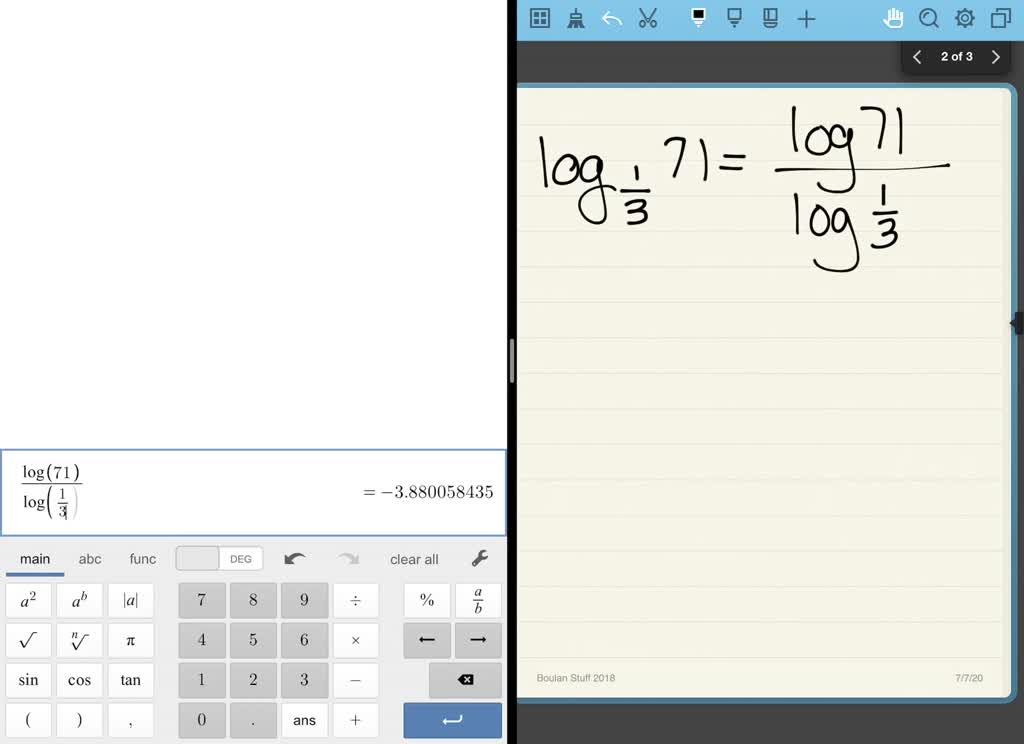Select the scissors cut tool
The height and width of the screenshot is (744, 1024).
647,18
